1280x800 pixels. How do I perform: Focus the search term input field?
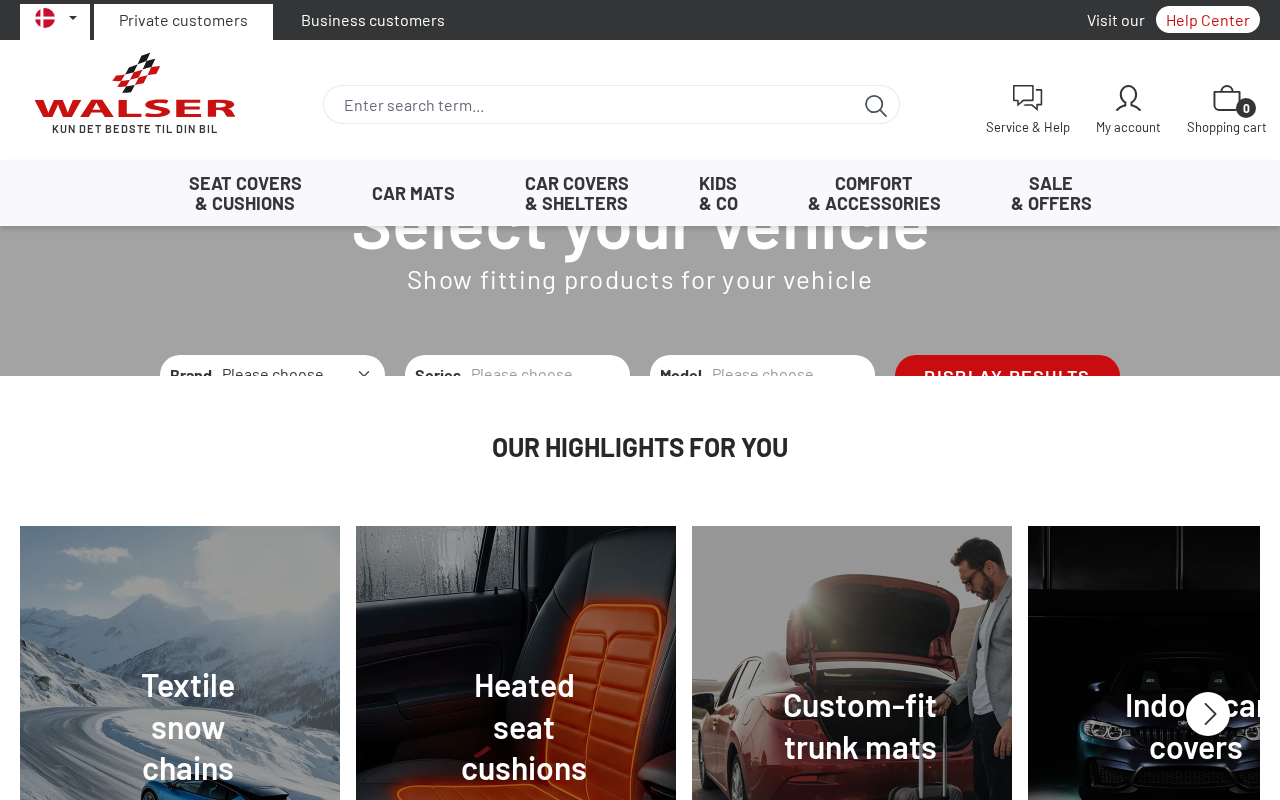(x=600, y=105)
